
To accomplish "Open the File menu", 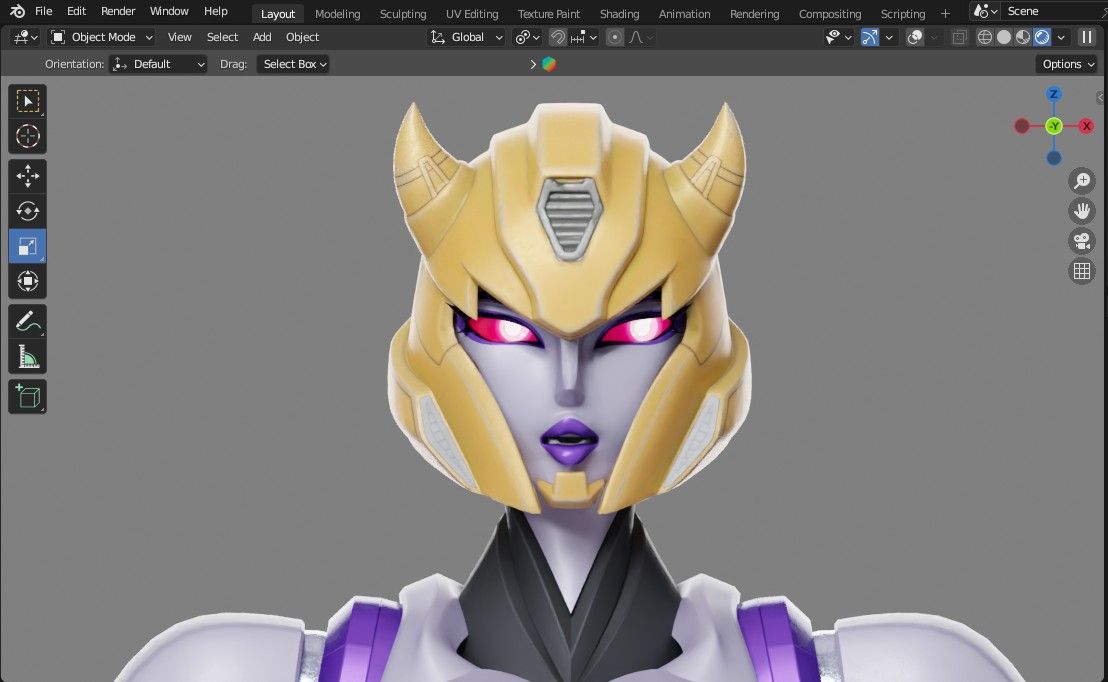I will [x=44, y=11].
